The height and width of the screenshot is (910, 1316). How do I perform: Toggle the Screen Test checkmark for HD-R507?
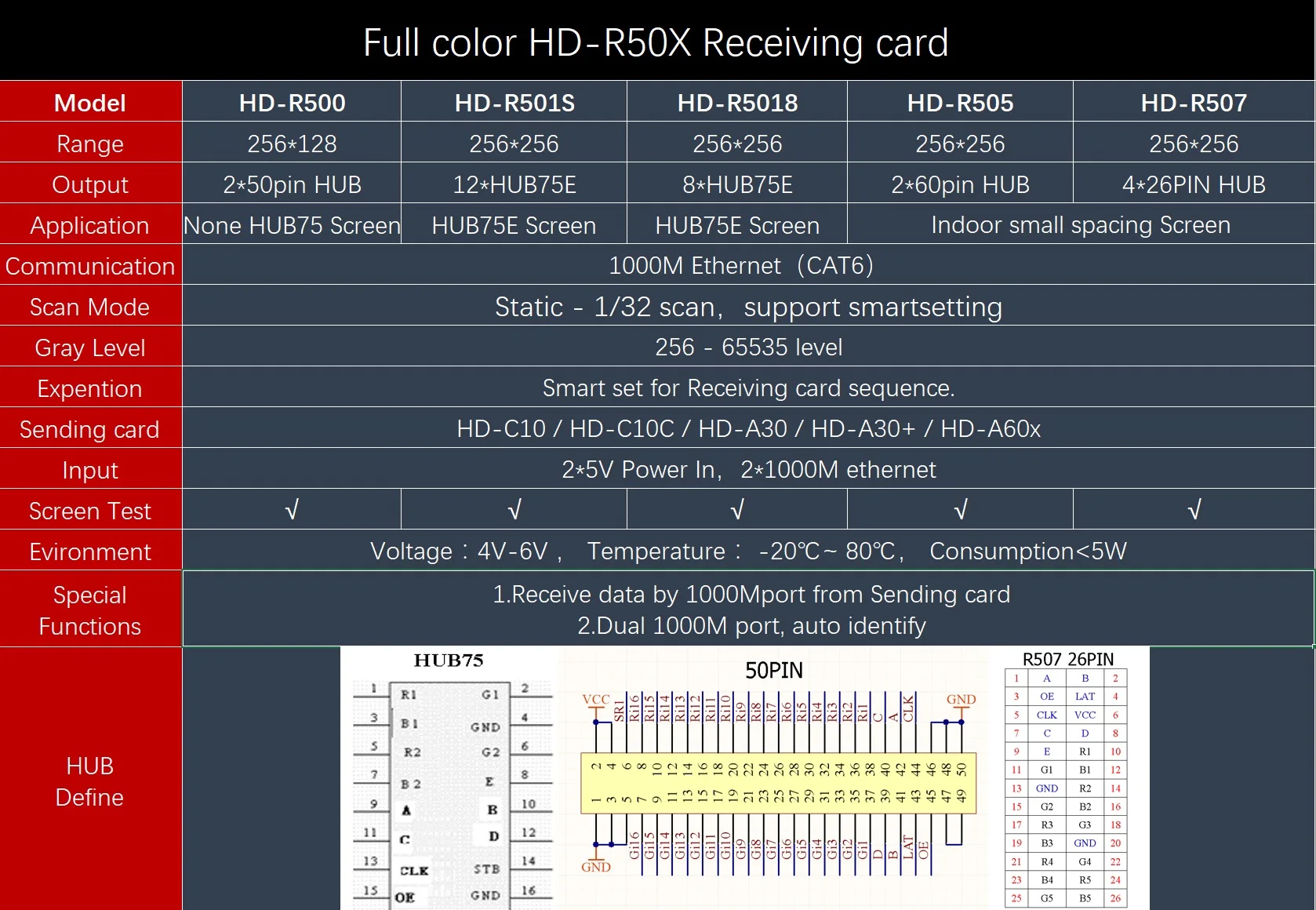tap(1193, 510)
